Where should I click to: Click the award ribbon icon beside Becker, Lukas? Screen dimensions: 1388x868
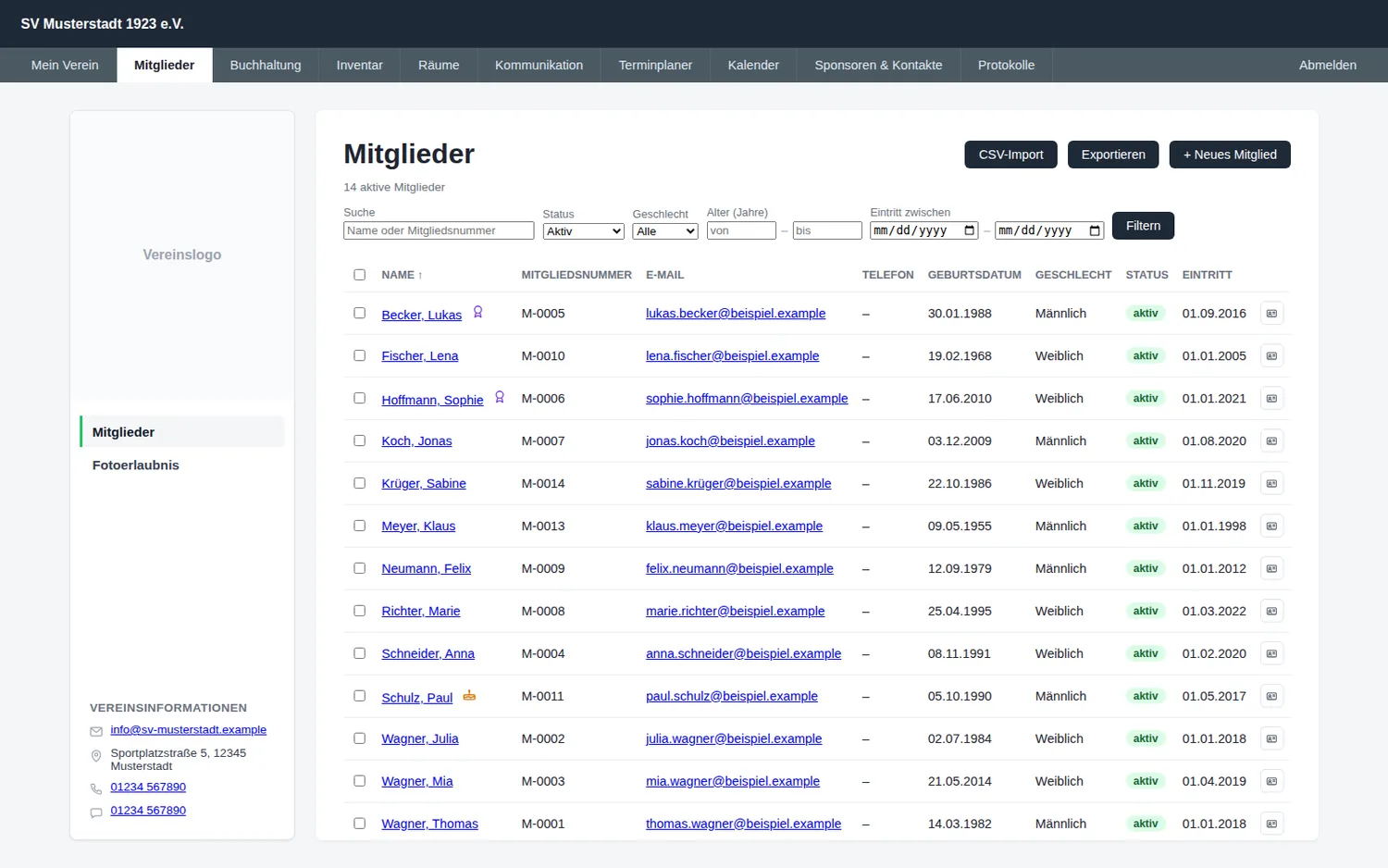[477, 312]
